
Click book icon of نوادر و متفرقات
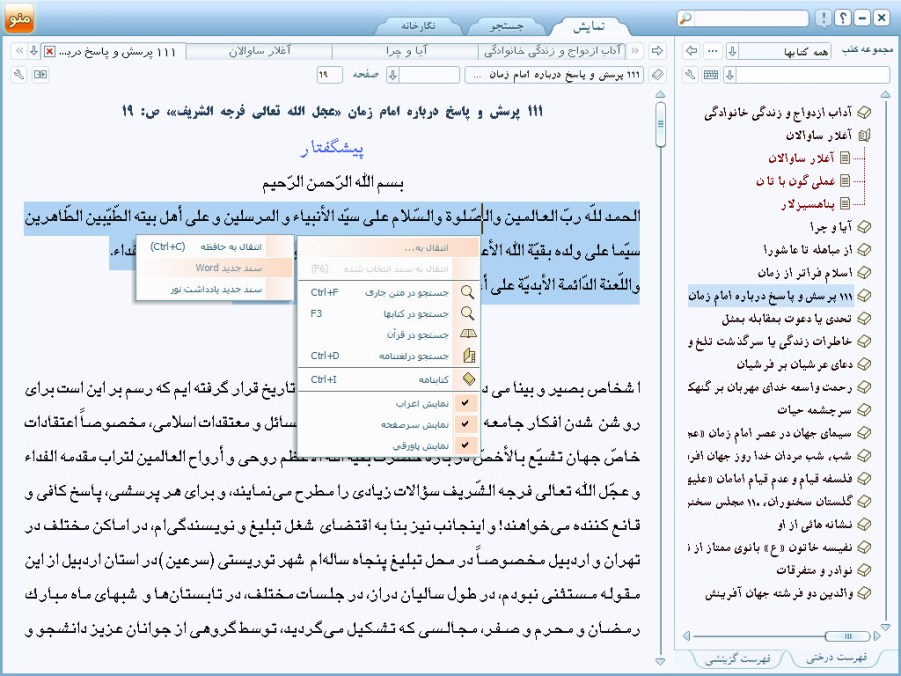(863, 570)
